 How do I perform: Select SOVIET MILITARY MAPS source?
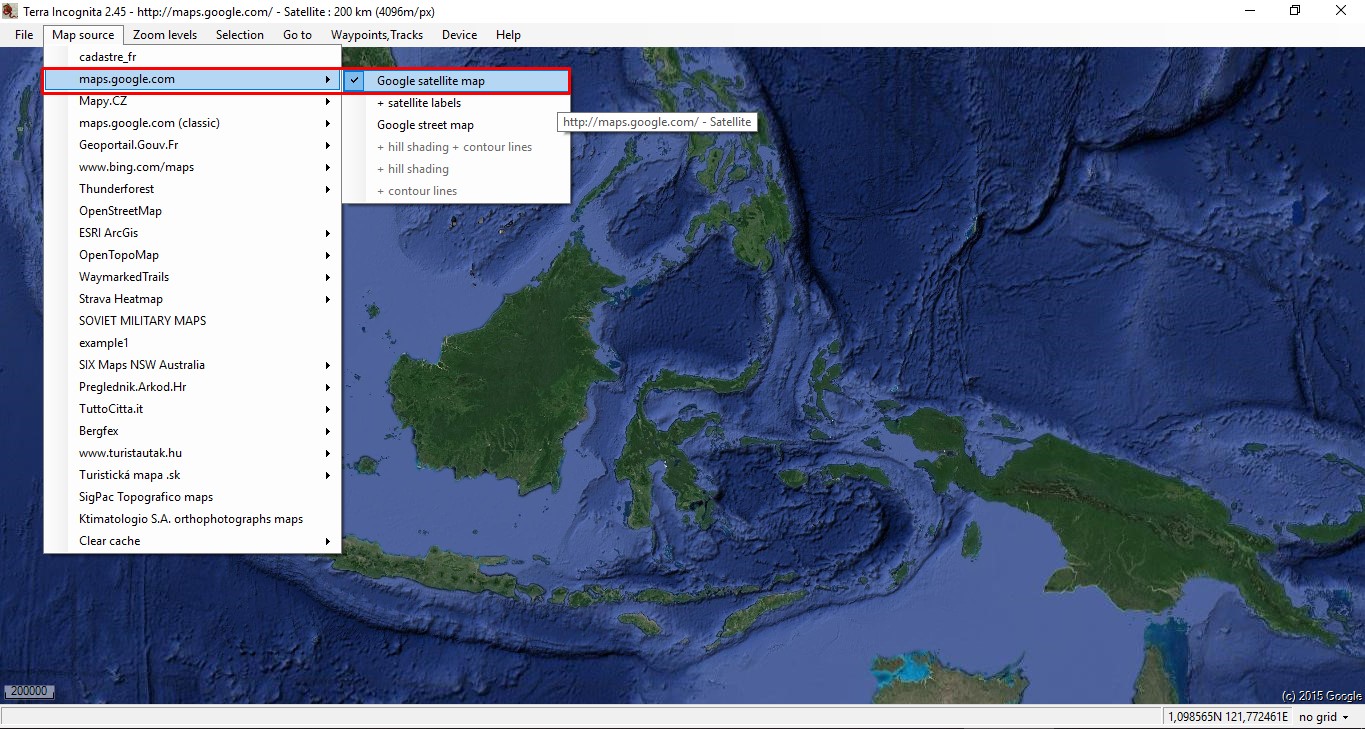(142, 321)
